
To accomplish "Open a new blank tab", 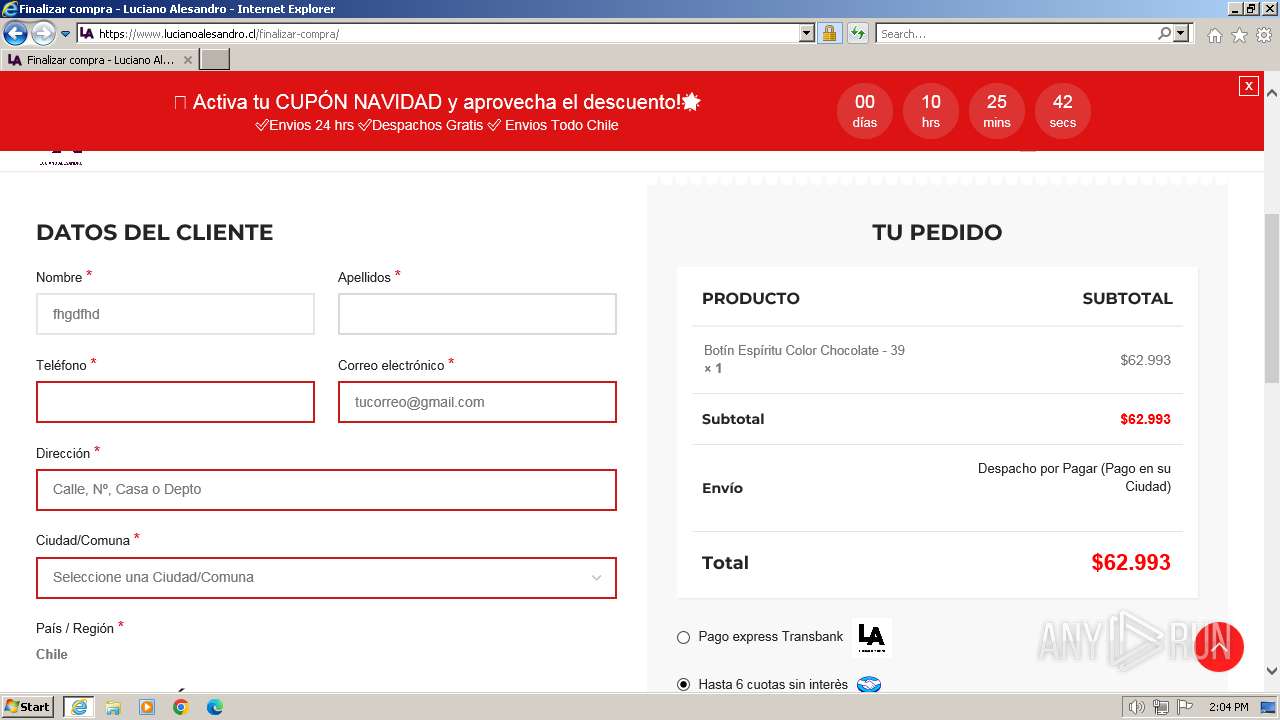I will 215,60.
